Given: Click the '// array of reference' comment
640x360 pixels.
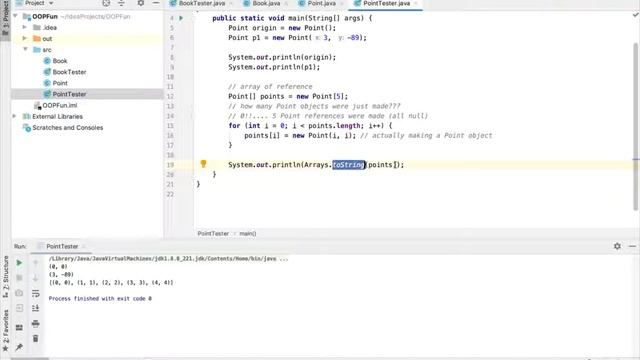Looking at the screenshot, I should click(270, 87).
